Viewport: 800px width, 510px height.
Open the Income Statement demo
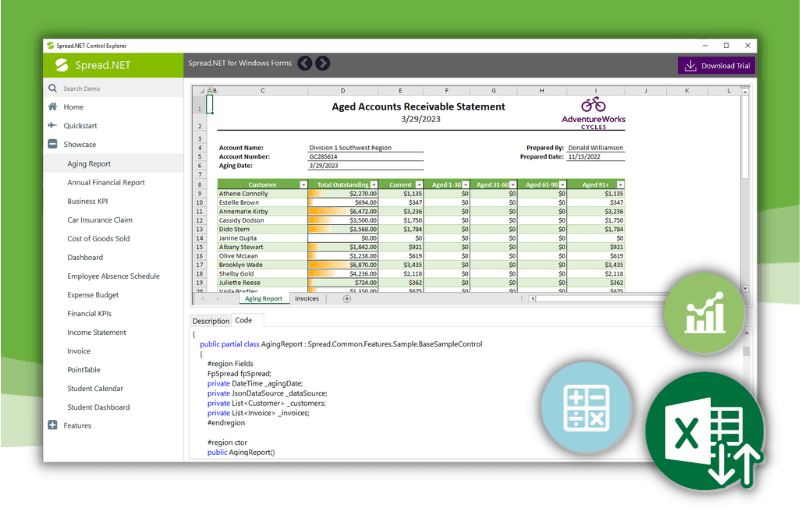click(x=96, y=333)
